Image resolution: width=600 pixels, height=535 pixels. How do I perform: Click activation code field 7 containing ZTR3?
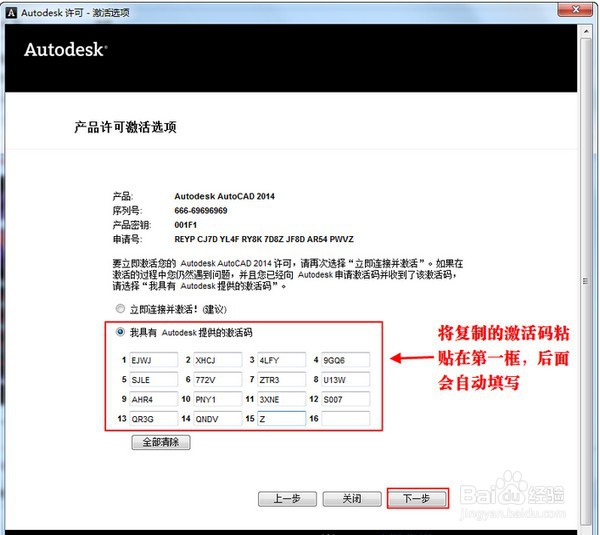281,379
